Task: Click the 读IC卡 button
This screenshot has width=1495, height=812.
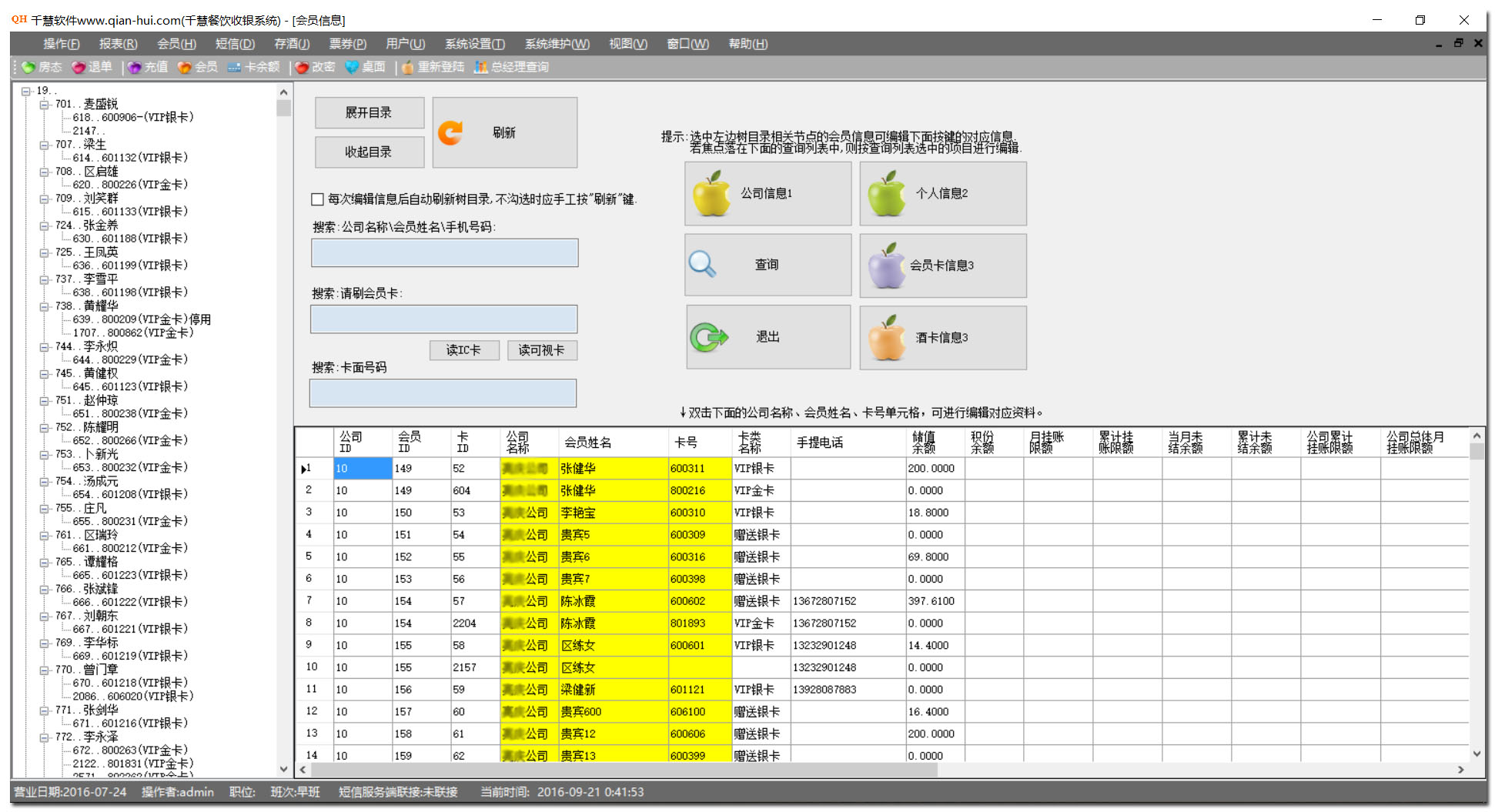Action: 463,350
